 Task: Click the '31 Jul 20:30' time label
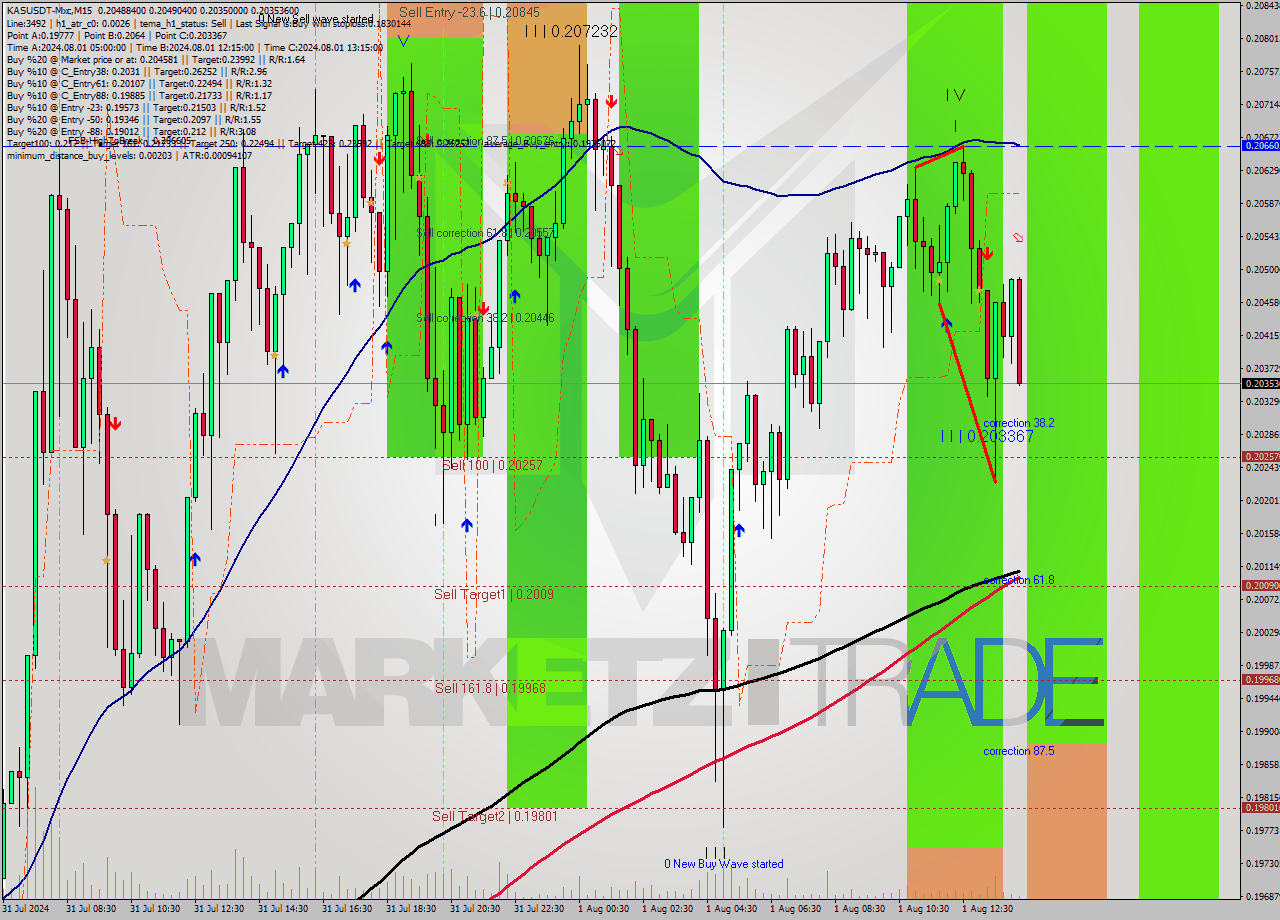click(474, 909)
